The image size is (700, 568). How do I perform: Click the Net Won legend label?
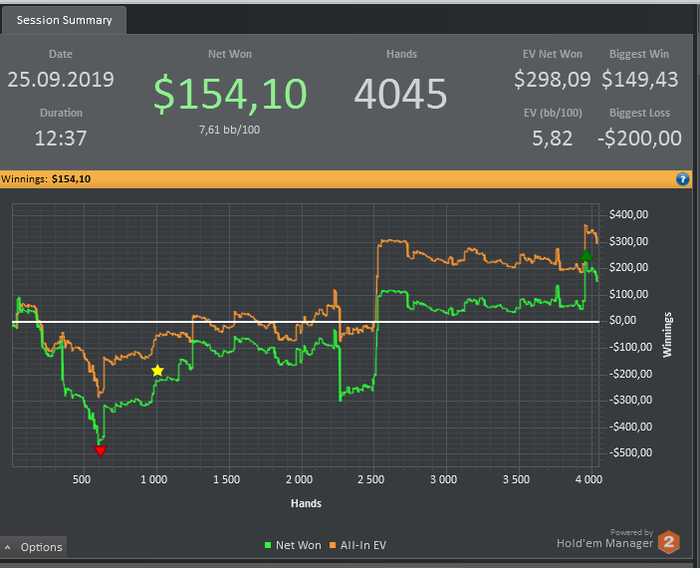(x=298, y=545)
